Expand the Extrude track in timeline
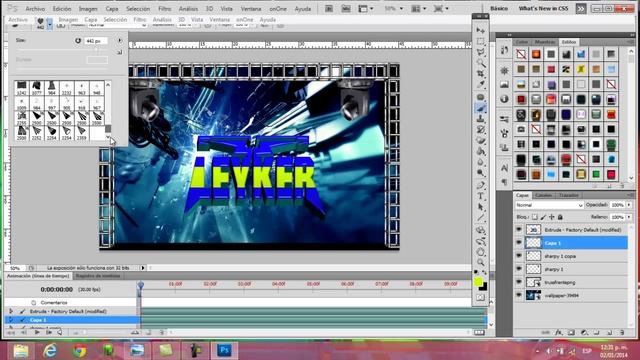Image resolution: width=640 pixels, height=360 pixels. 11,311
